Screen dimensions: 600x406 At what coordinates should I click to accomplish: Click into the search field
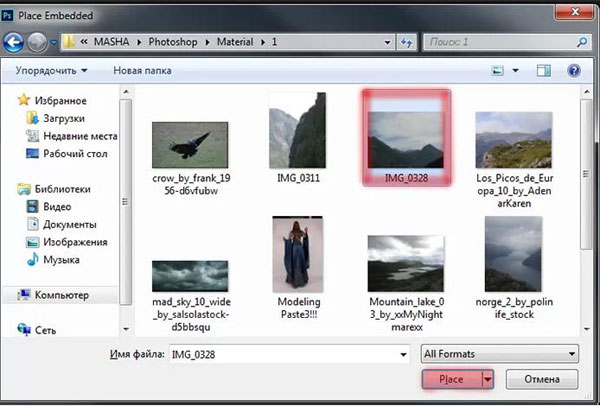tap(501, 42)
